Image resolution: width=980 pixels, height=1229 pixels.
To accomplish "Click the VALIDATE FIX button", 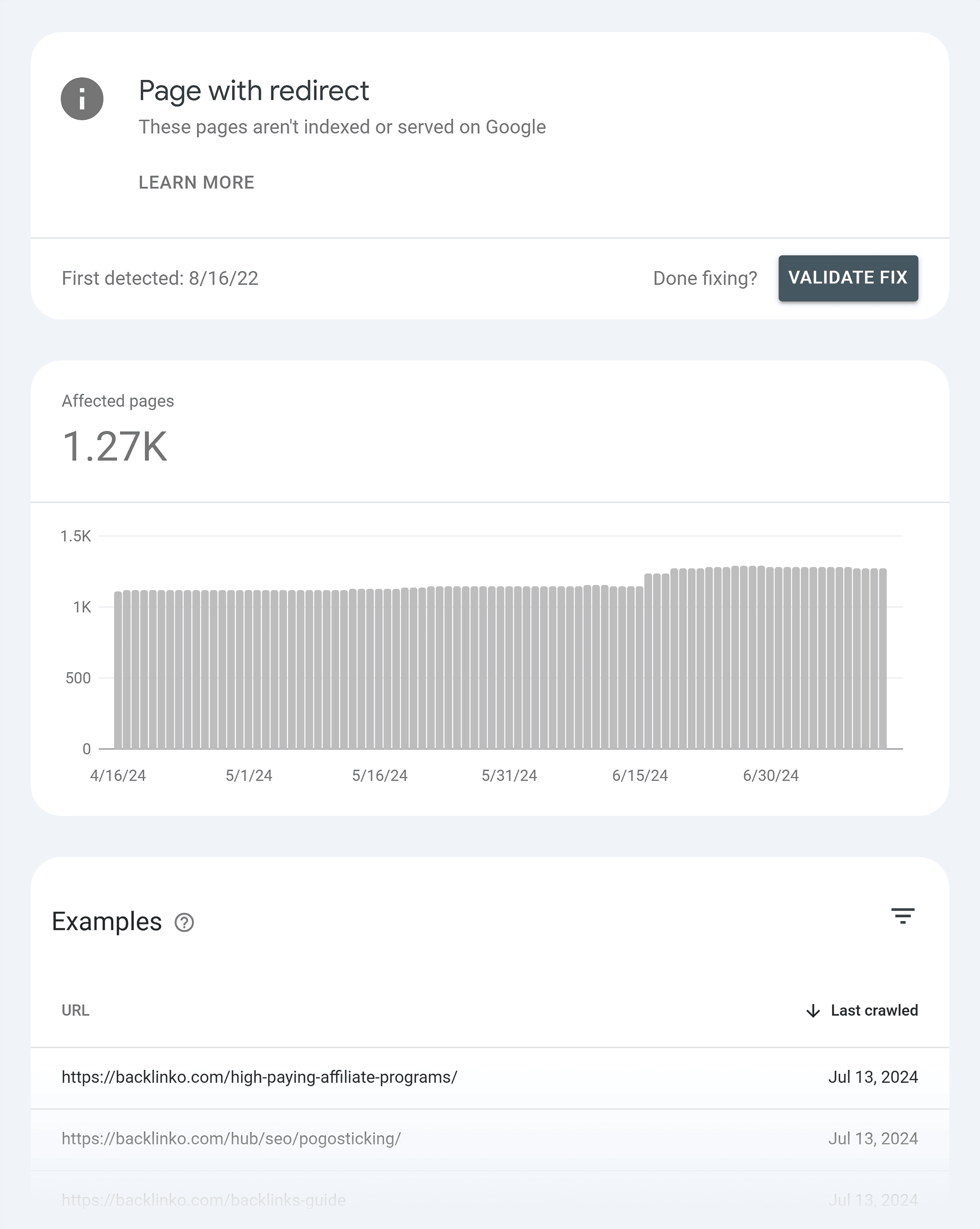I will (848, 278).
